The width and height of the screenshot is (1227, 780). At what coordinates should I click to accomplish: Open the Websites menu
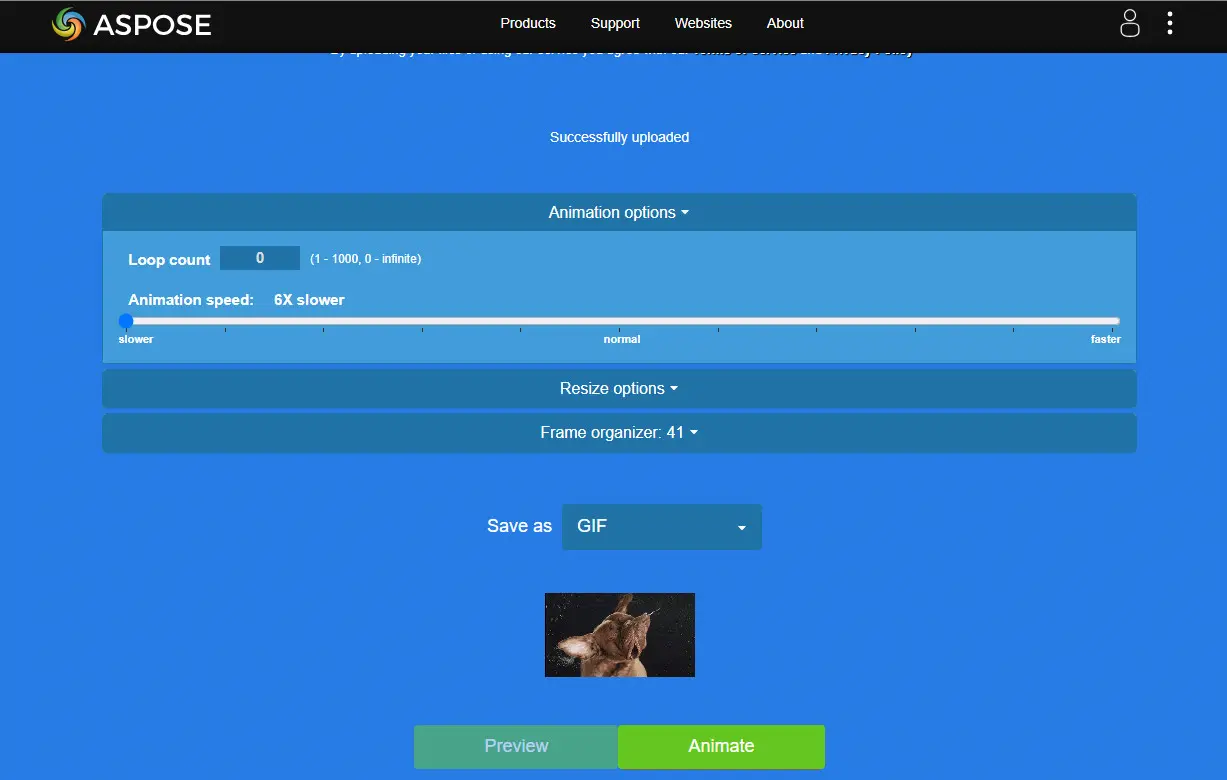click(x=703, y=23)
